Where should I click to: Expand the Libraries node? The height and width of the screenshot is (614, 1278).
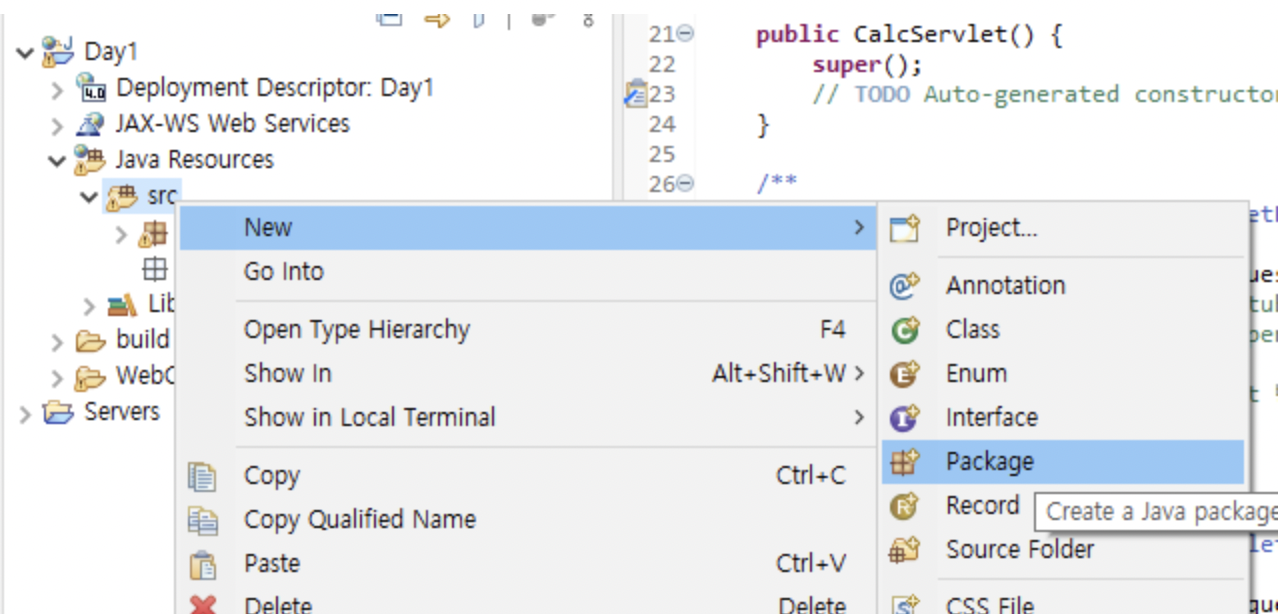tap(89, 306)
